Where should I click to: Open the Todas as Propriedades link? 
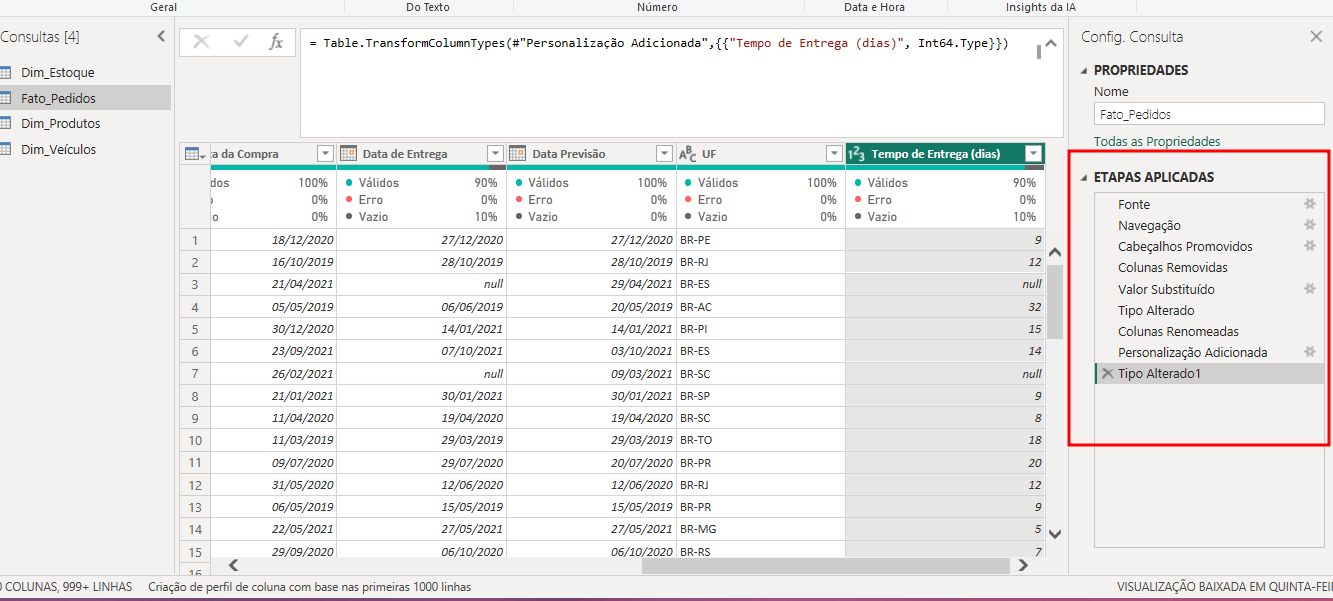1157,142
